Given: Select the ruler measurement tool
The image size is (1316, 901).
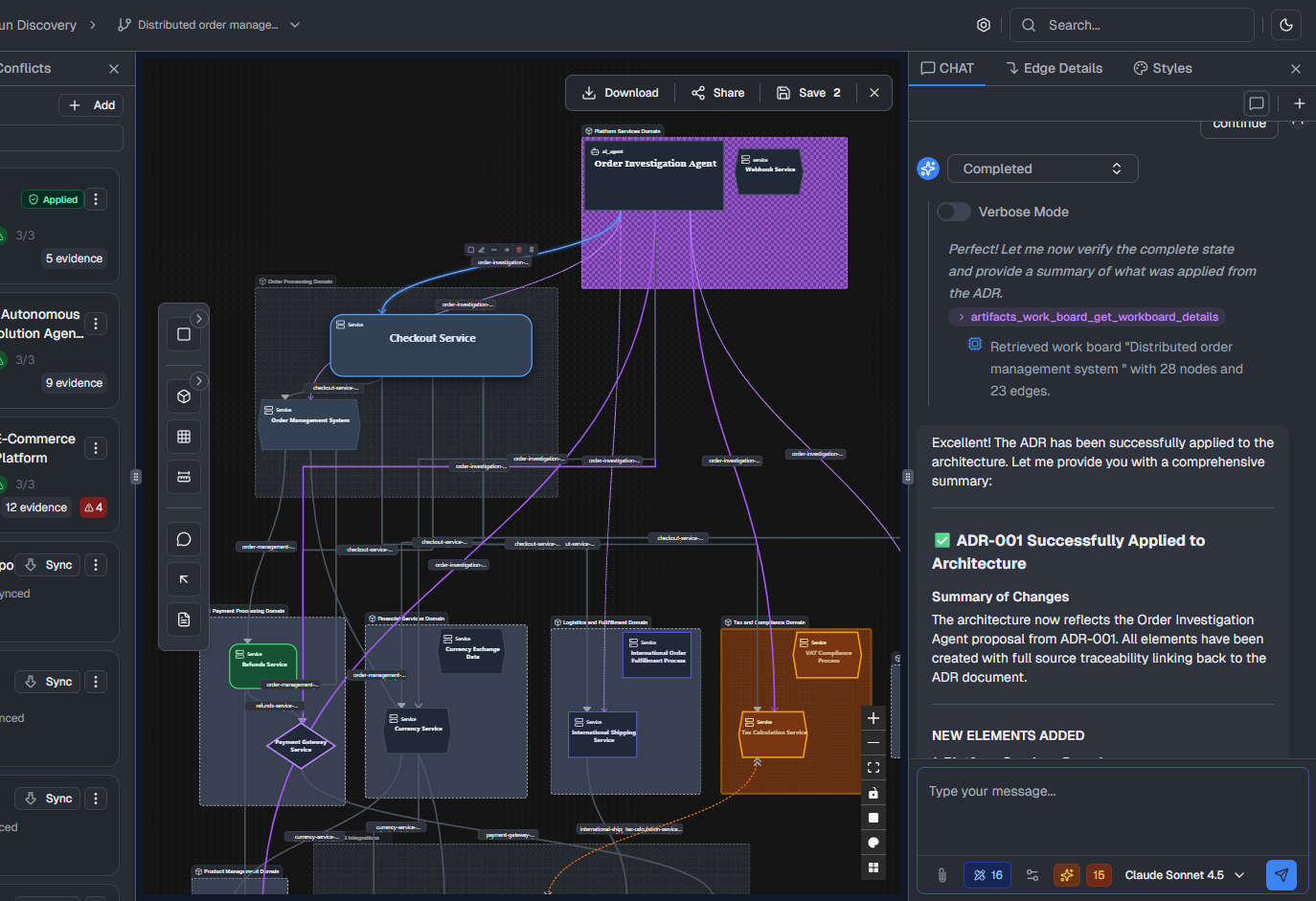Looking at the screenshot, I should pos(184,476).
